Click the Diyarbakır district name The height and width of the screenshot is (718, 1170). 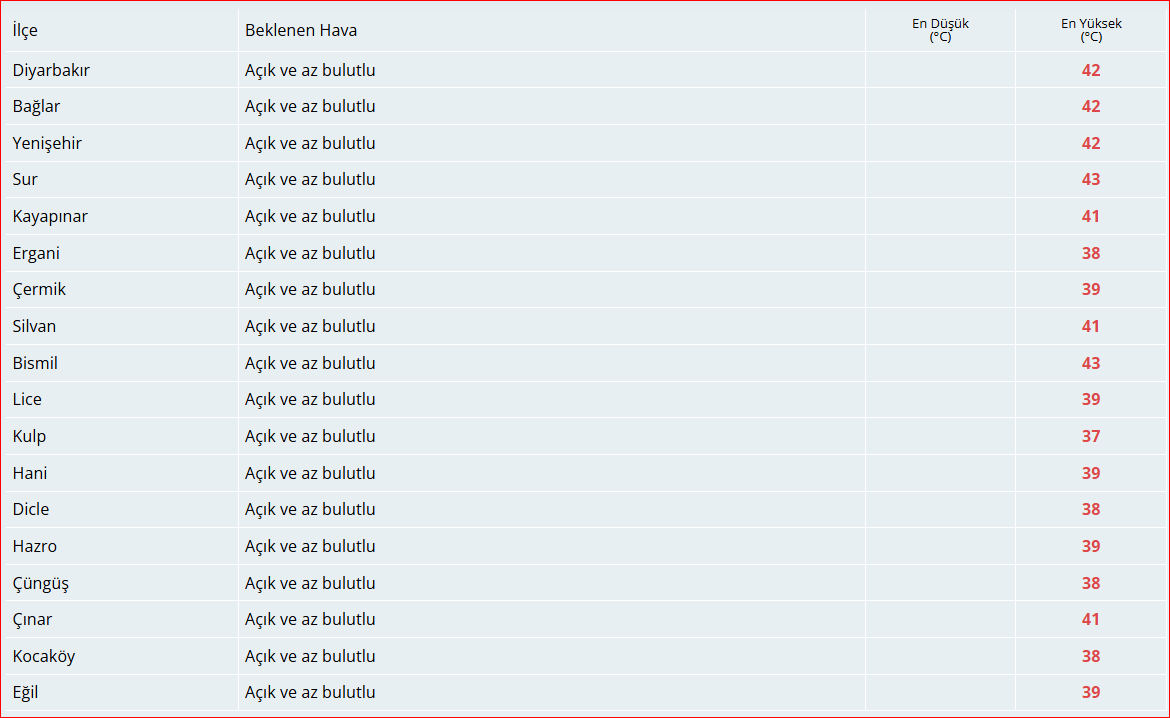click(x=51, y=70)
